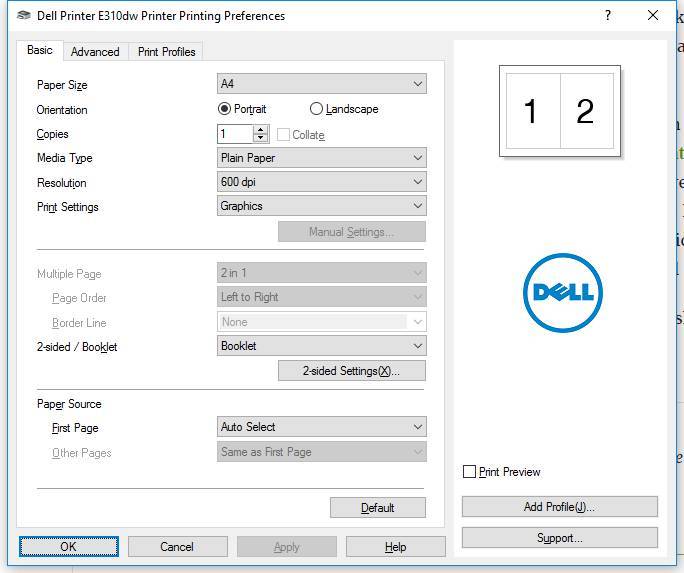The width and height of the screenshot is (684, 573).
Task: Click the Paper Size label
Action: pyautogui.click(x=62, y=85)
